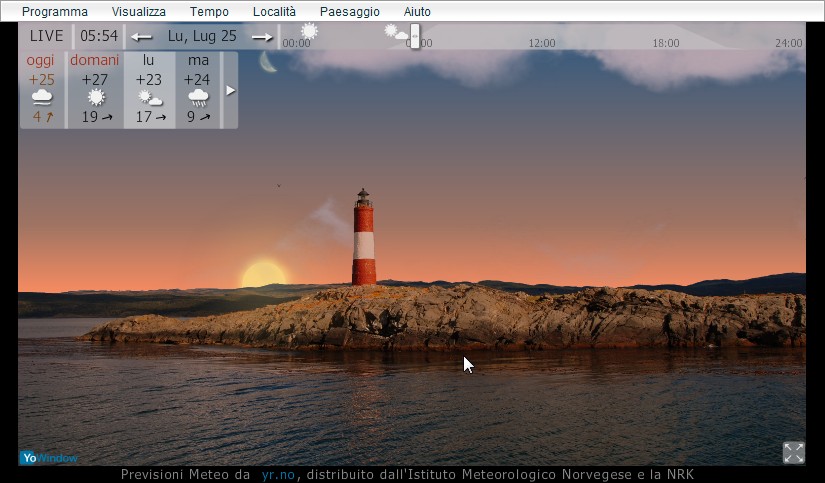
Task: Click the +23 temperature for lu
Action: 148,79
